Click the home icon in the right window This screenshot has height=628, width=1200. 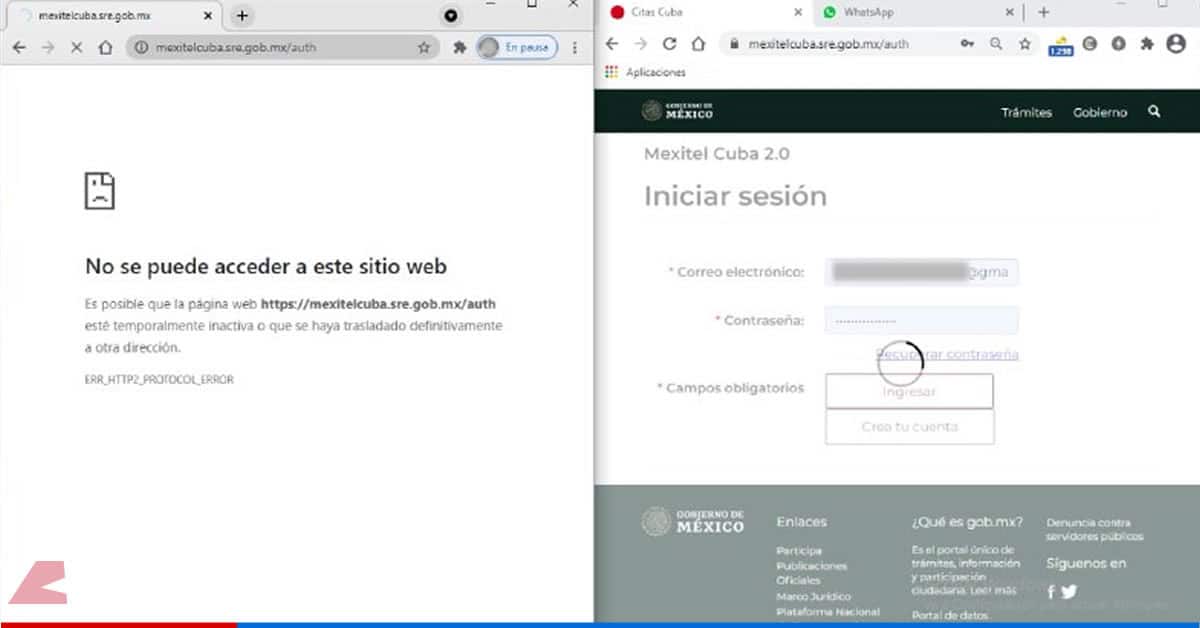tap(699, 44)
